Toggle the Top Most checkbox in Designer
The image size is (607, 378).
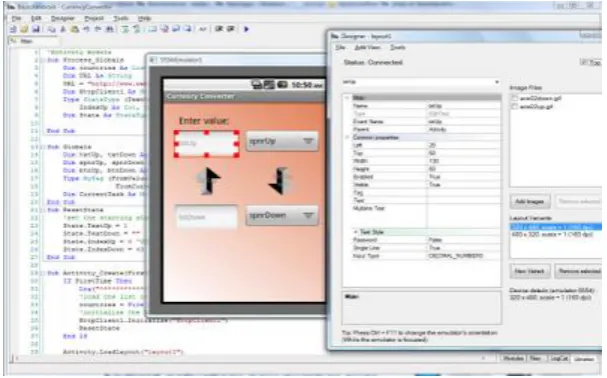click(x=583, y=62)
